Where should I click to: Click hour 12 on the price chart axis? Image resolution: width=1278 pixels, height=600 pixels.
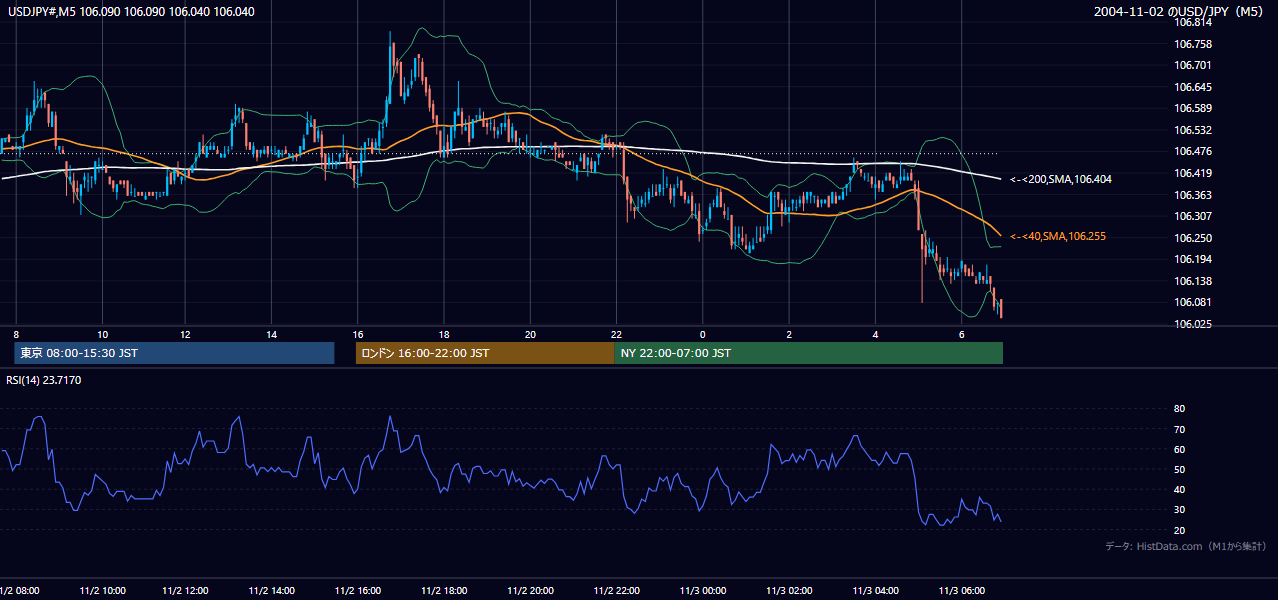tap(185, 334)
